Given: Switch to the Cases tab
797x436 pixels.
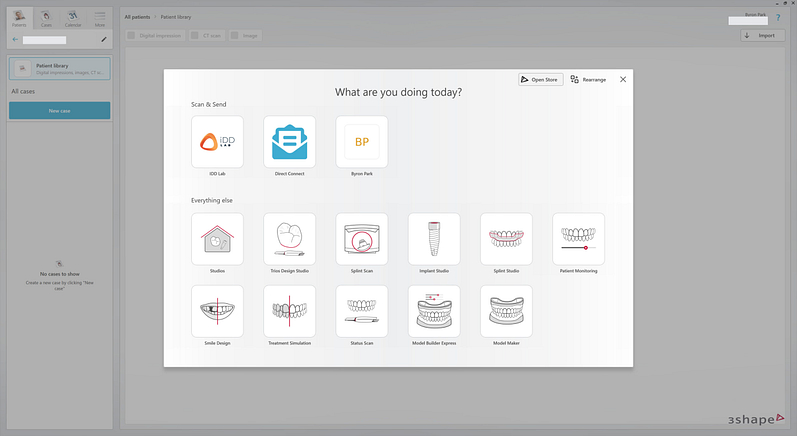Looking at the screenshot, I should pos(46,16).
